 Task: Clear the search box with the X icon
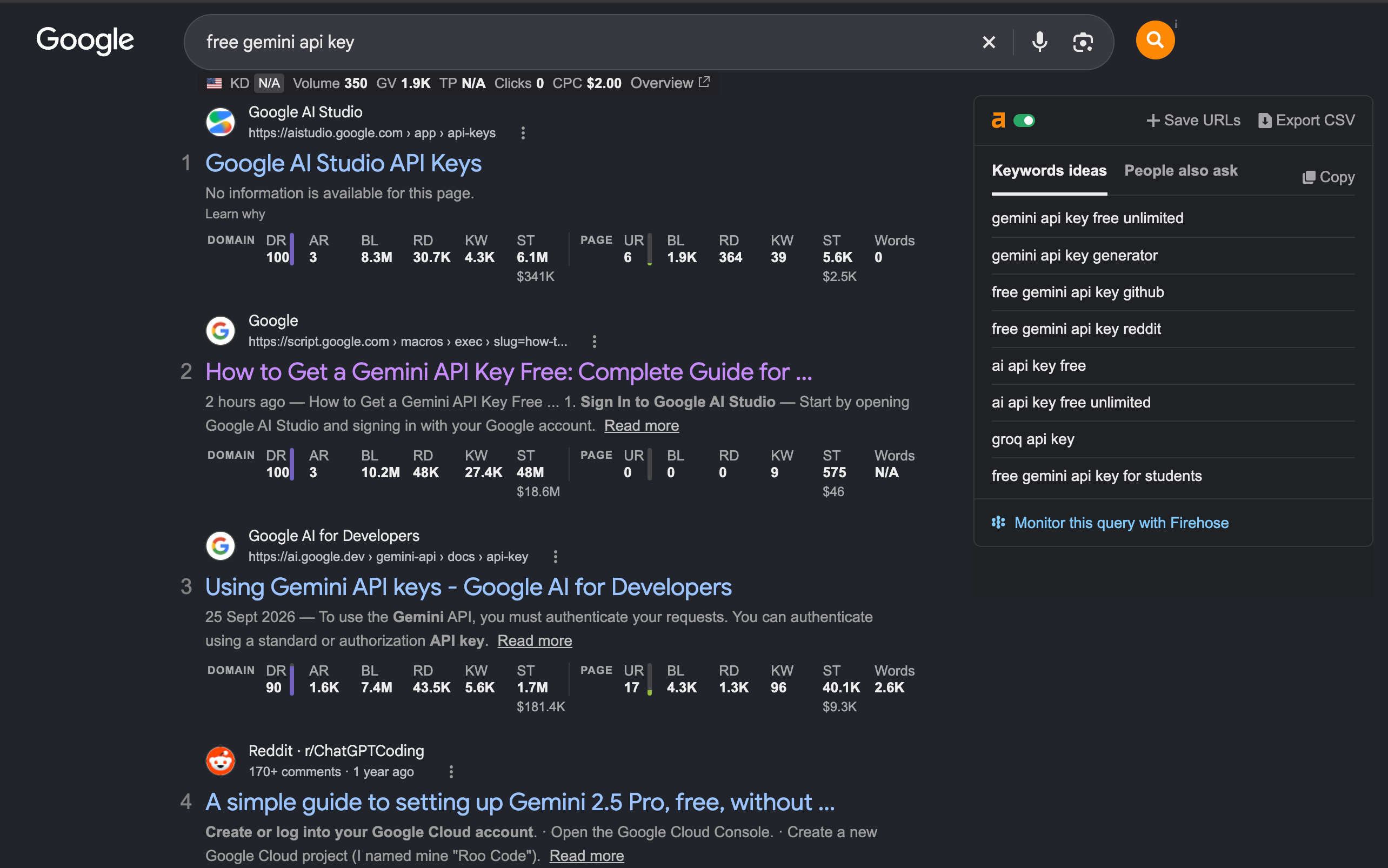click(989, 42)
